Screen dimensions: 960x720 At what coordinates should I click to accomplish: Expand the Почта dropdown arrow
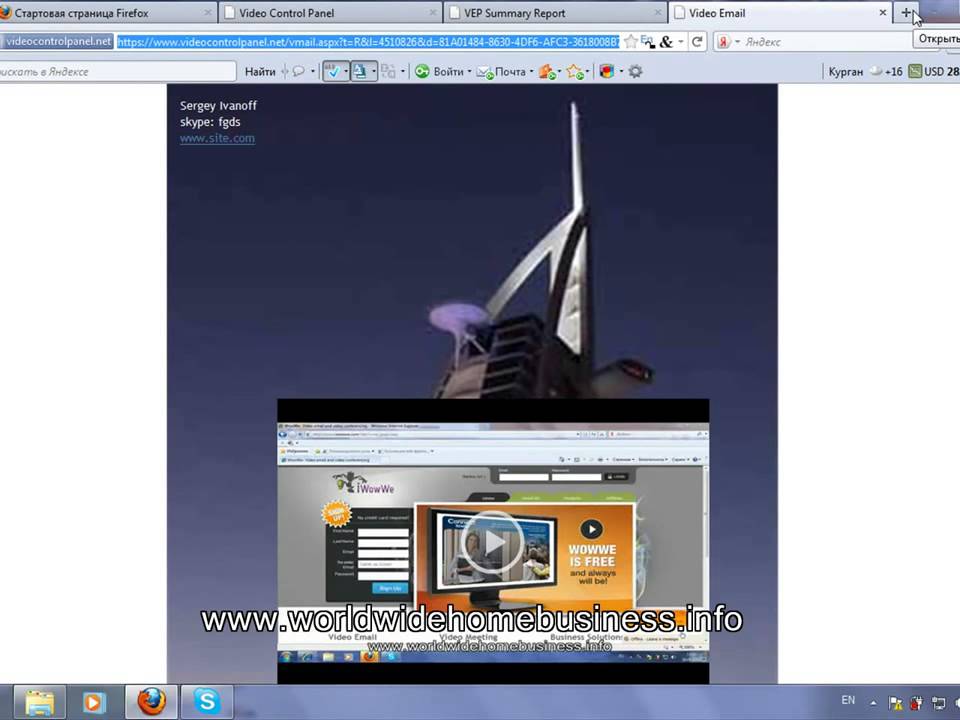531,72
